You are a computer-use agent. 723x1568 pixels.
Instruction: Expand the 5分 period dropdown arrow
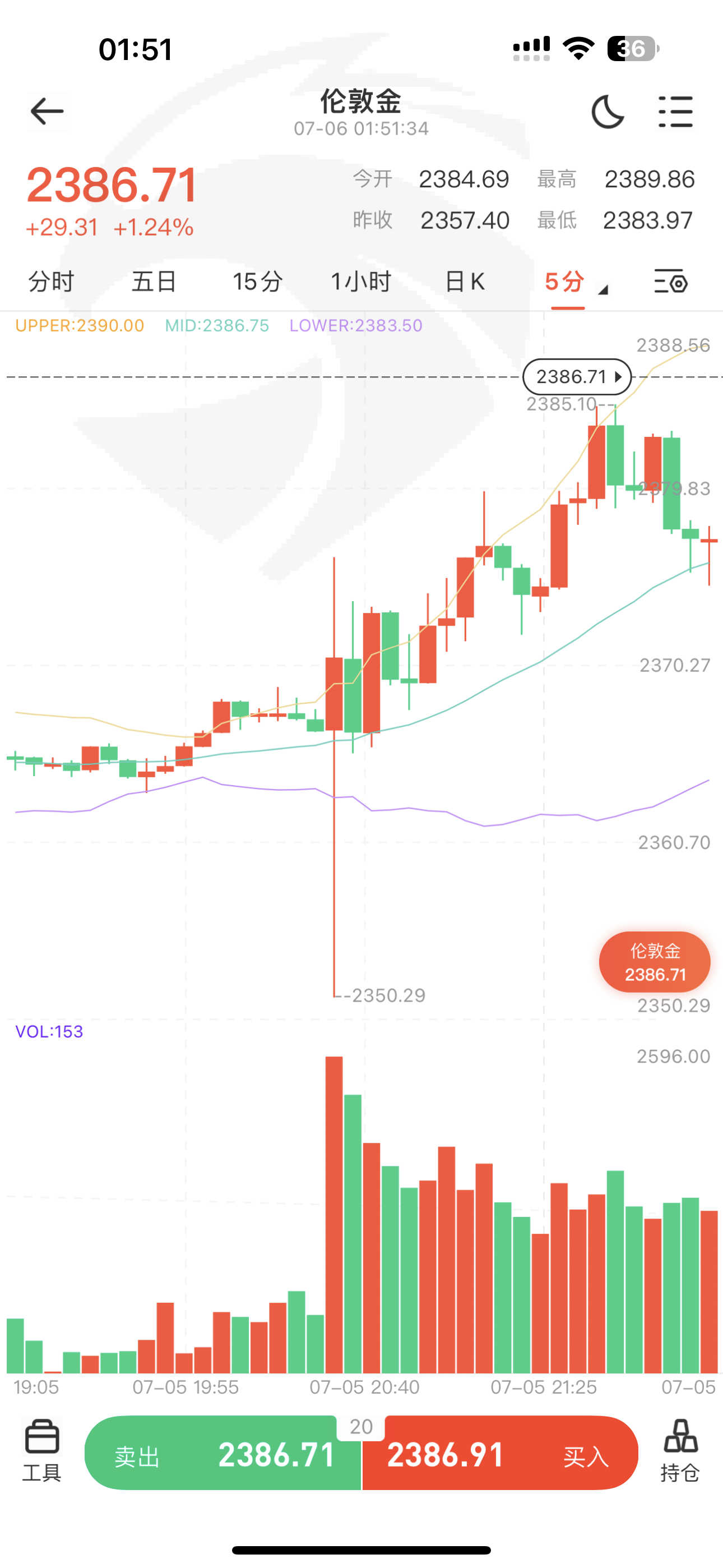(603, 290)
